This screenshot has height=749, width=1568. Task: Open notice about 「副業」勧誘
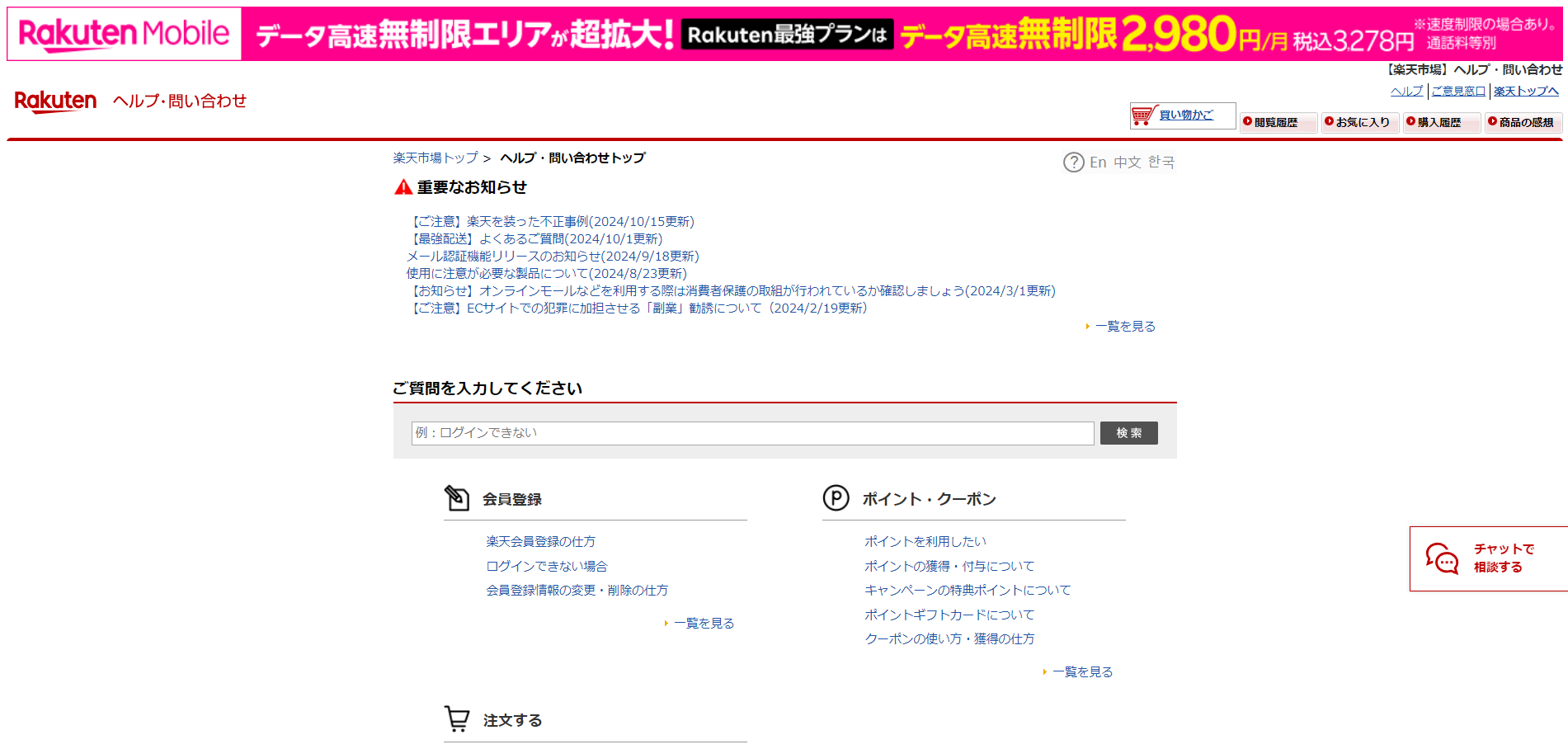(x=637, y=309)
